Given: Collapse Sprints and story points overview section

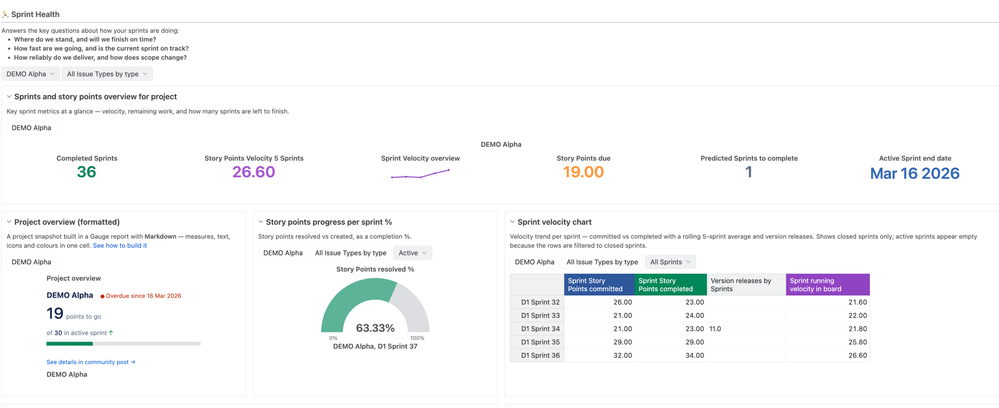Looking at the screenshot, I should click(x=9, y=97).
